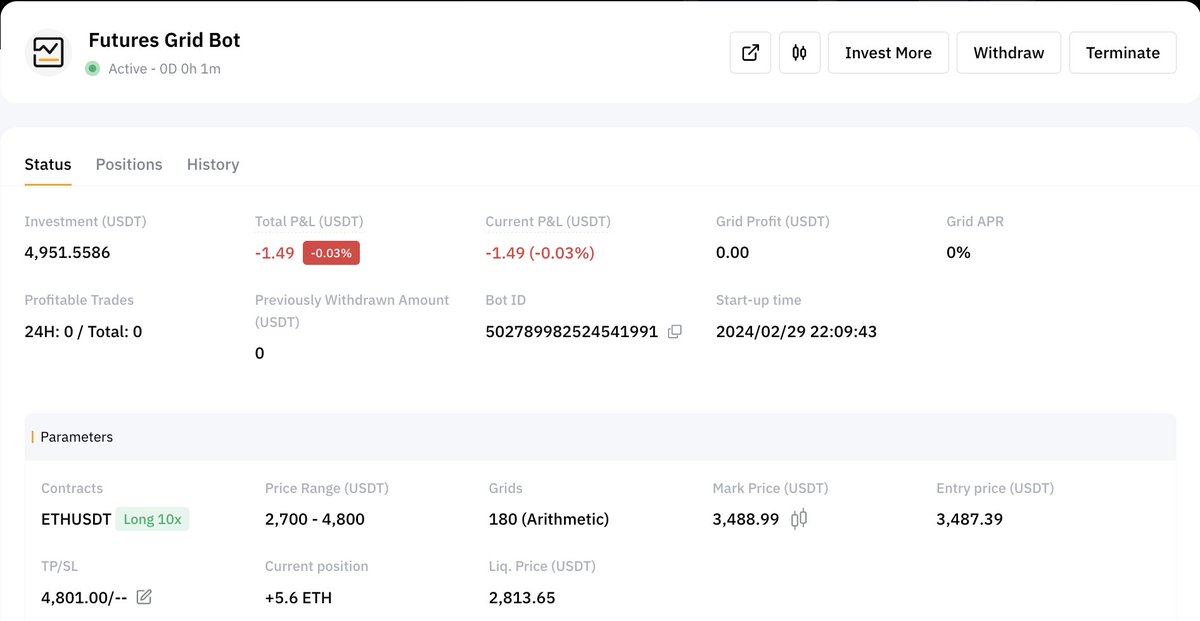Screen dimensions: 1200x621
Task: Click the Long 10x leverage badge
Action: pos(152,519)
